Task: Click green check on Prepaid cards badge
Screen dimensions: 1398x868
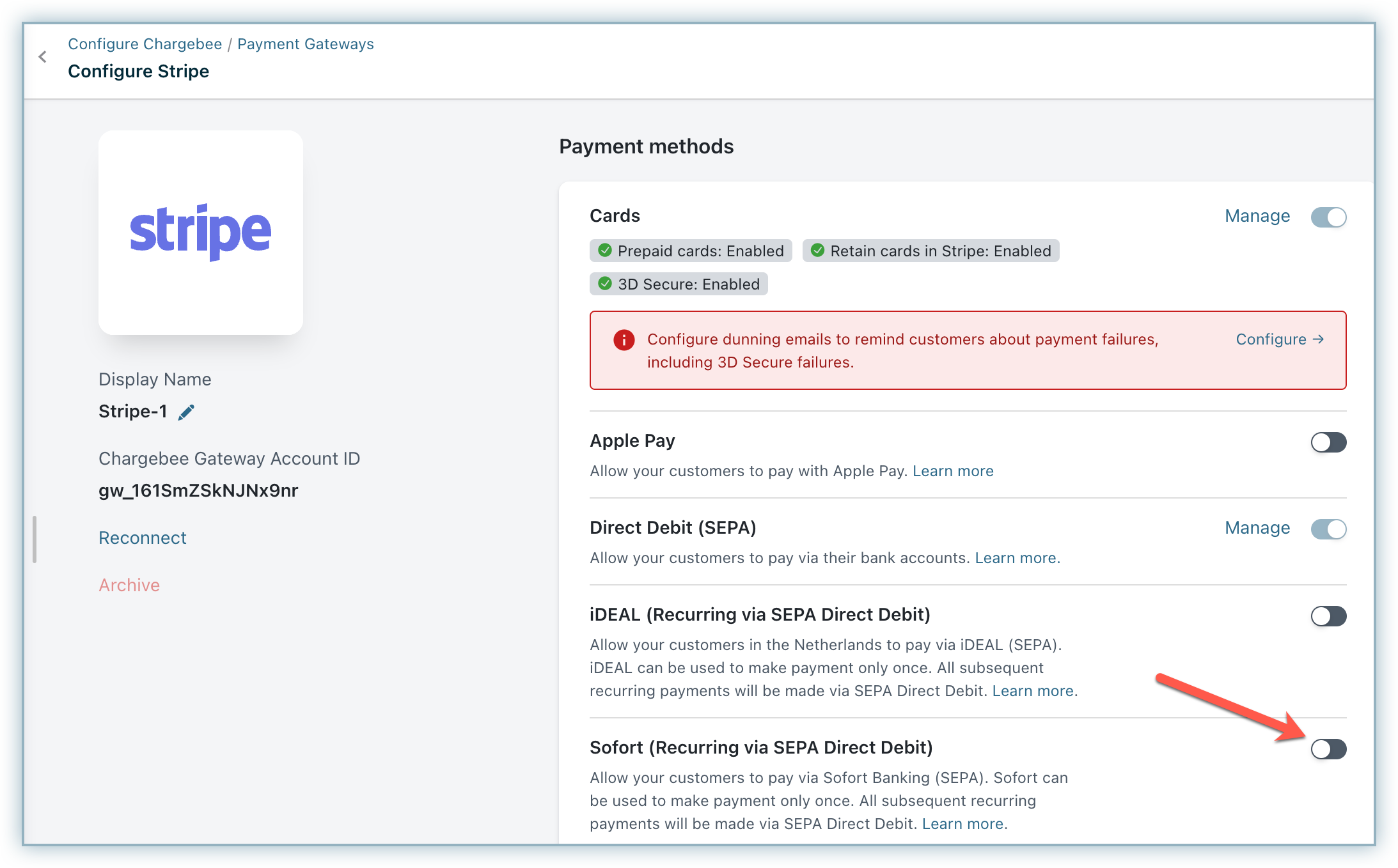Action: point(604,251)
